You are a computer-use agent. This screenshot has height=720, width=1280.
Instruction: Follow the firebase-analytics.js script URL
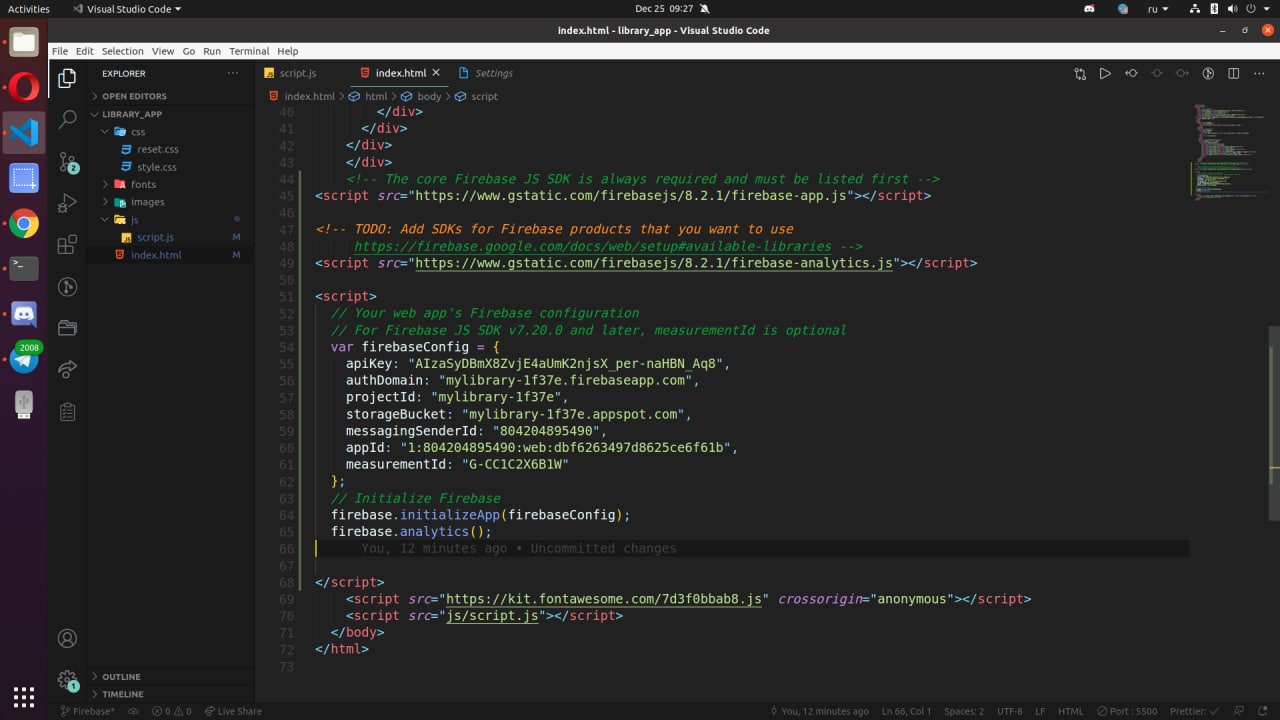(x=654, y=263)
